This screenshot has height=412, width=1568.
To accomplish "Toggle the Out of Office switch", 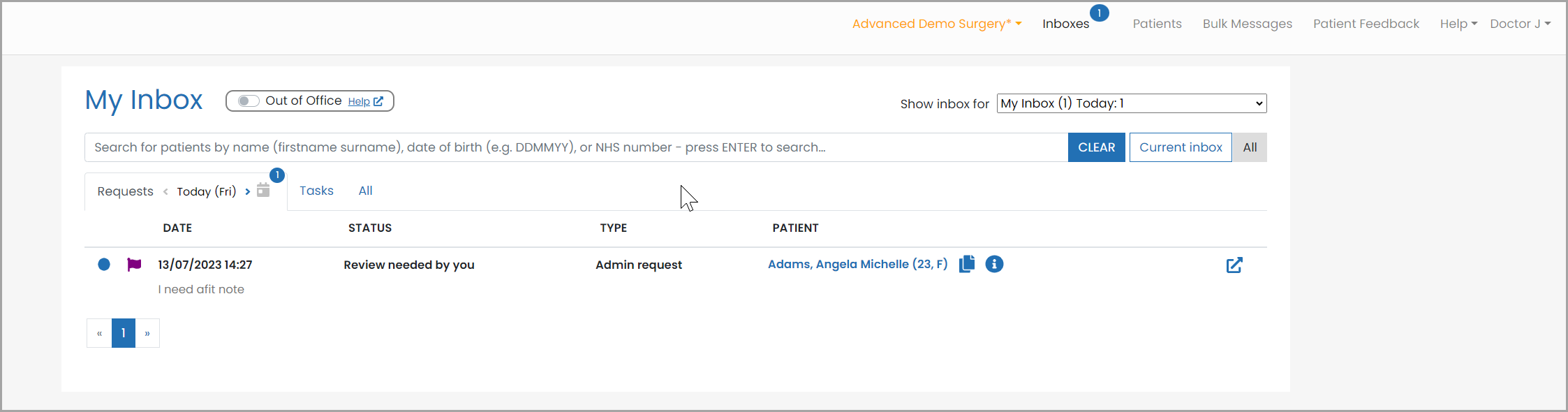I will pyautogui.click(x=248, y=101).
